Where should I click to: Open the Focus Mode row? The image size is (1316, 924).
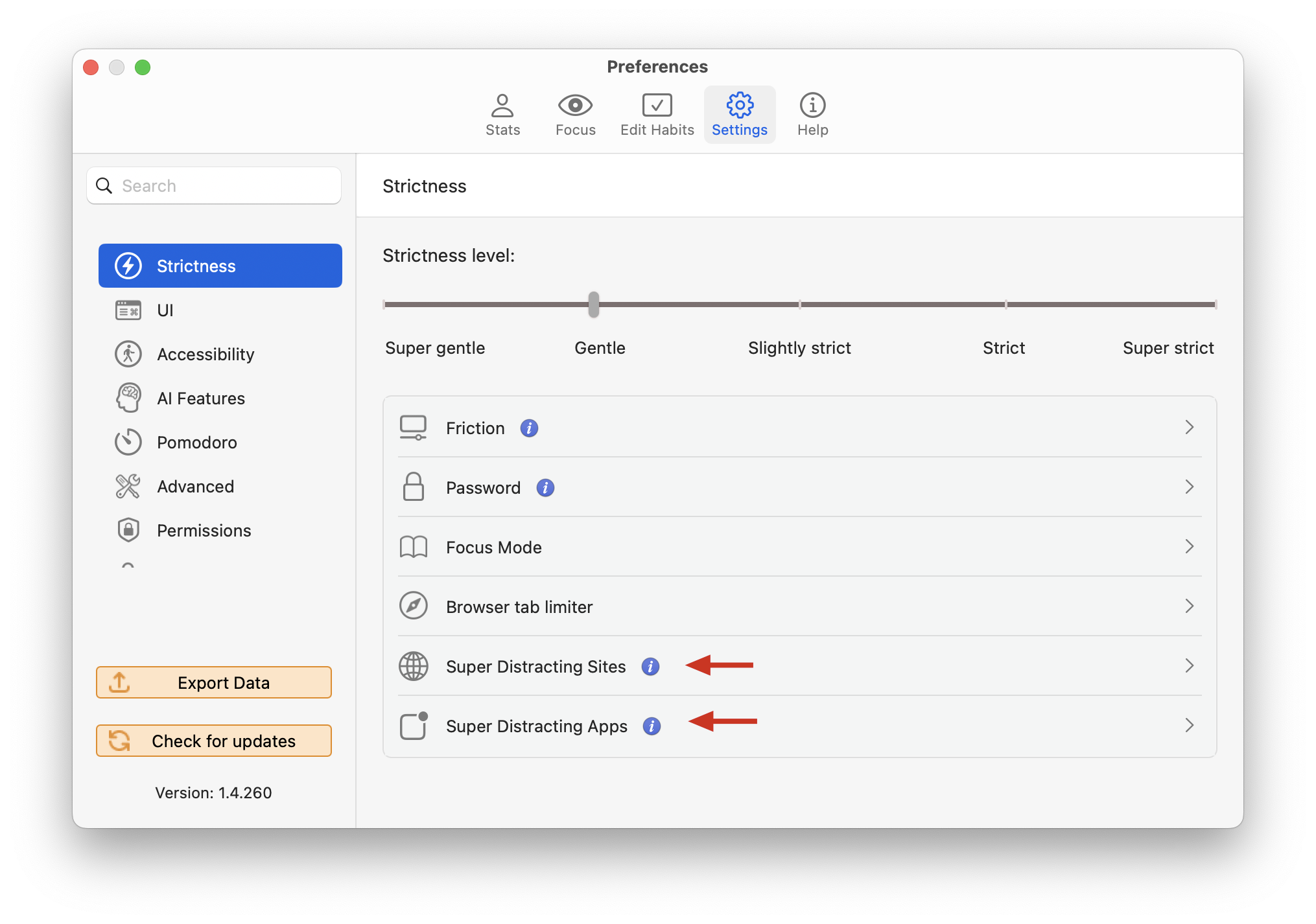[800, 547]
